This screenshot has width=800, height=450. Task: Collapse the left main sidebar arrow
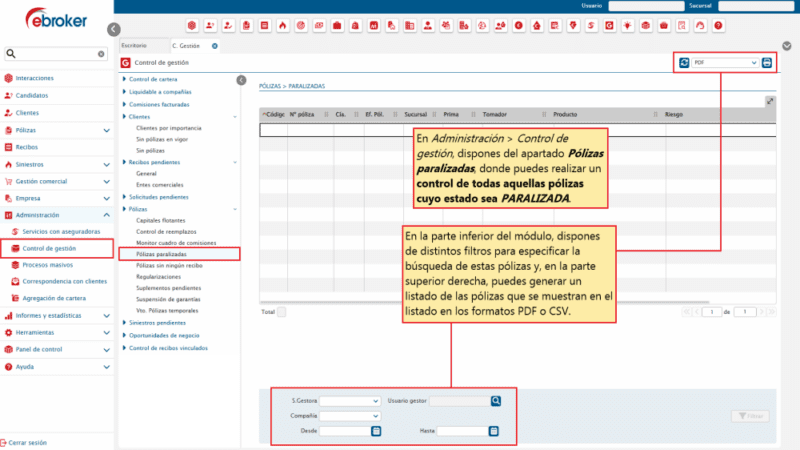coord(113,30)
